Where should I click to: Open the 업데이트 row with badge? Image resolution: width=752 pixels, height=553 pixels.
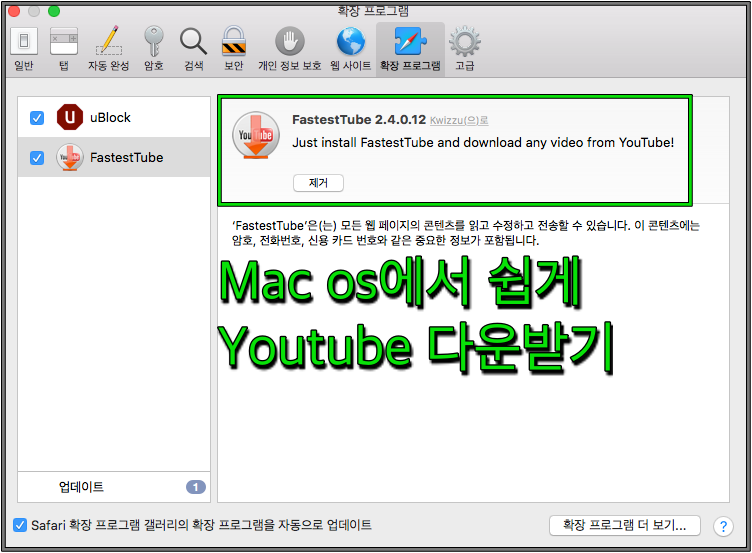(x=114, y=487)
